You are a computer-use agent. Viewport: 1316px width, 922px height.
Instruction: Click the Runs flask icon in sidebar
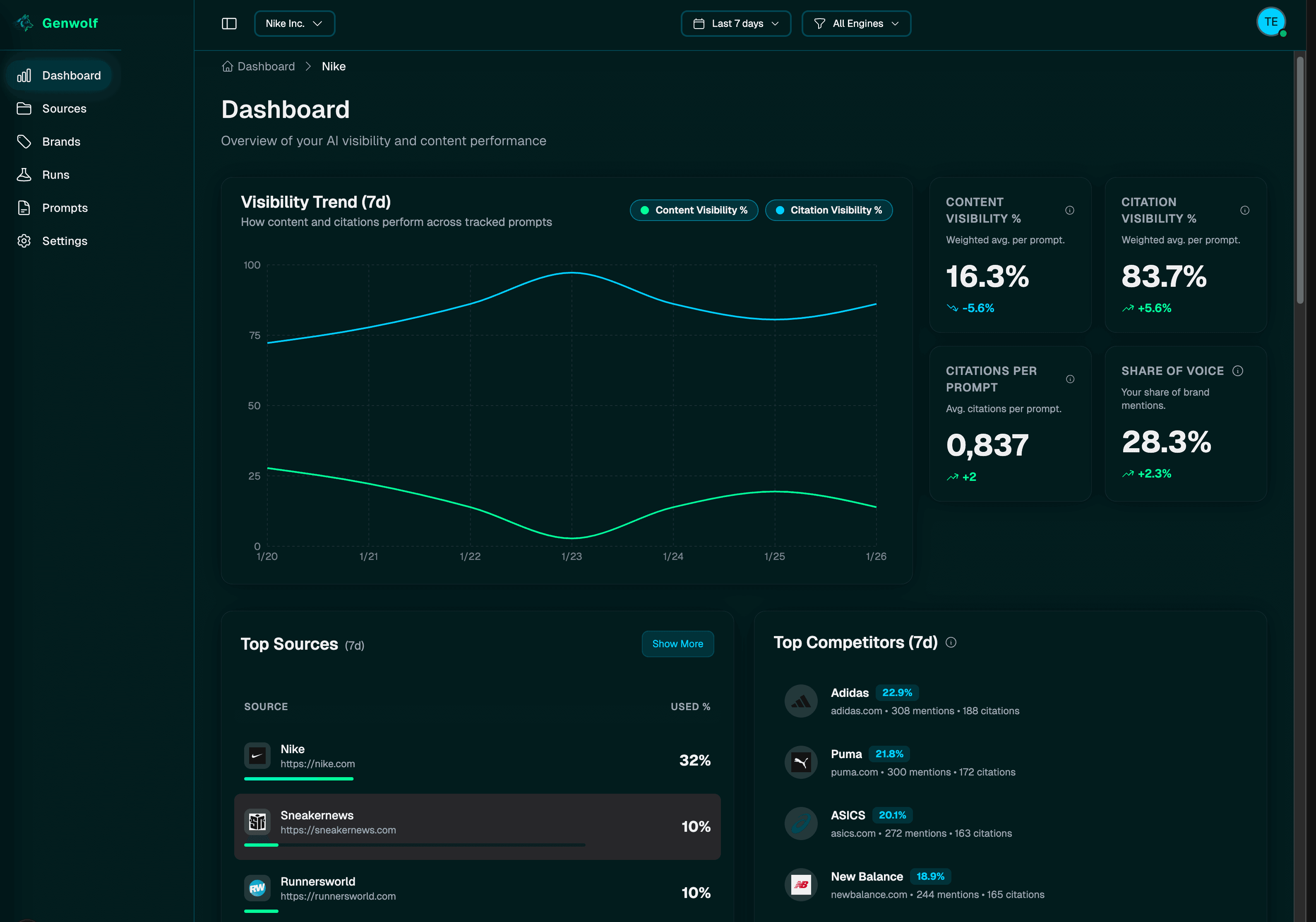(24, 174)
